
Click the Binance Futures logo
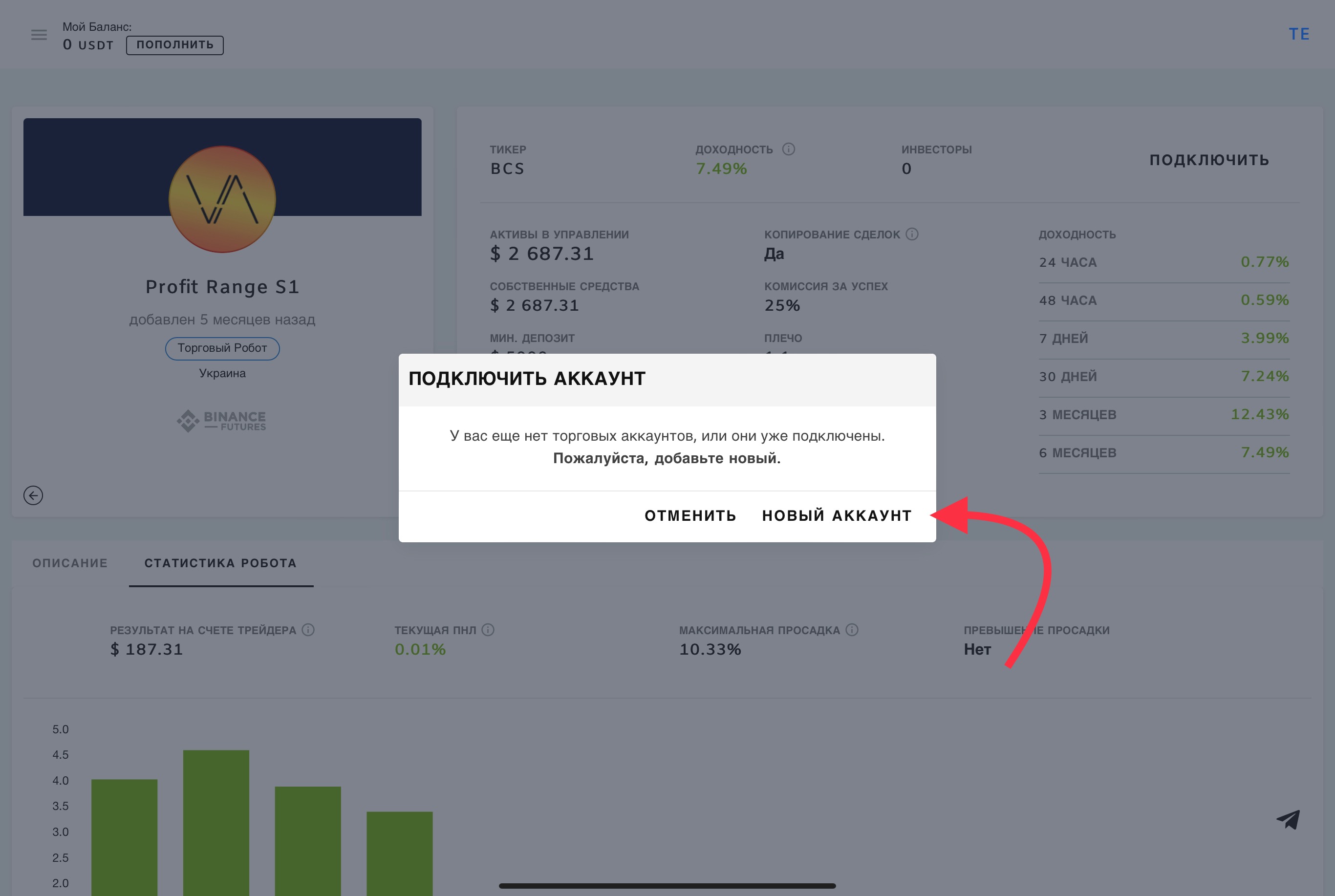click(x=222, y=421)
